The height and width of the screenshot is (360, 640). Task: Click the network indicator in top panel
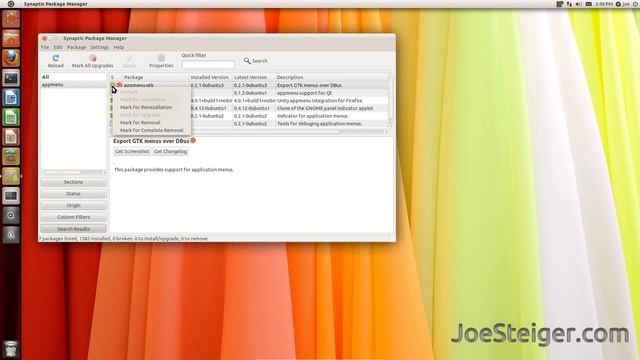click(x=569, y=4)
